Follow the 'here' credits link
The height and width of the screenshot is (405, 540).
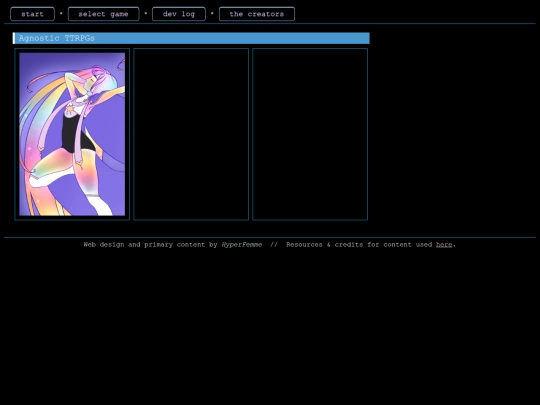pyautogui.click(x=444, y=245)
